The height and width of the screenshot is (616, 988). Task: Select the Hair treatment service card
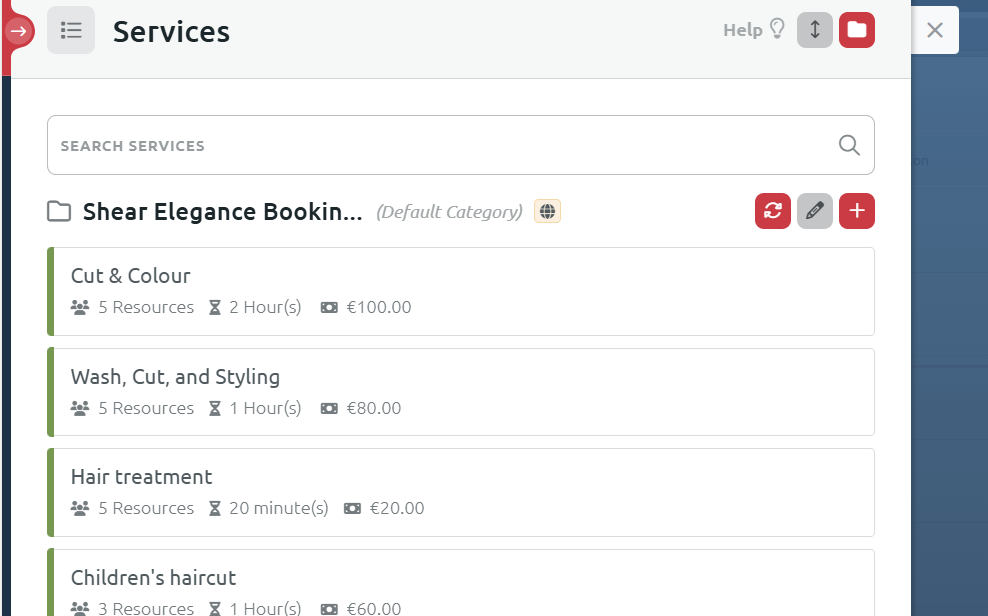click(x=460, y=492)
